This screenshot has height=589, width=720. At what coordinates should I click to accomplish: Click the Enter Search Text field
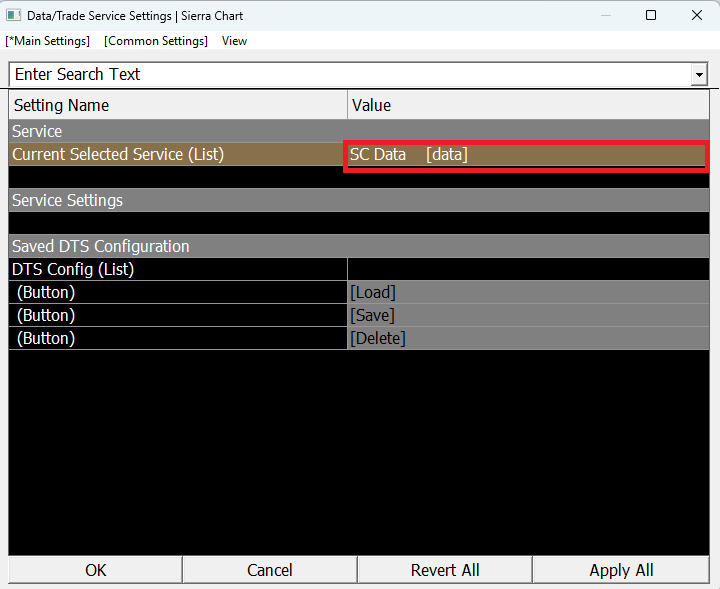[350, 75]
